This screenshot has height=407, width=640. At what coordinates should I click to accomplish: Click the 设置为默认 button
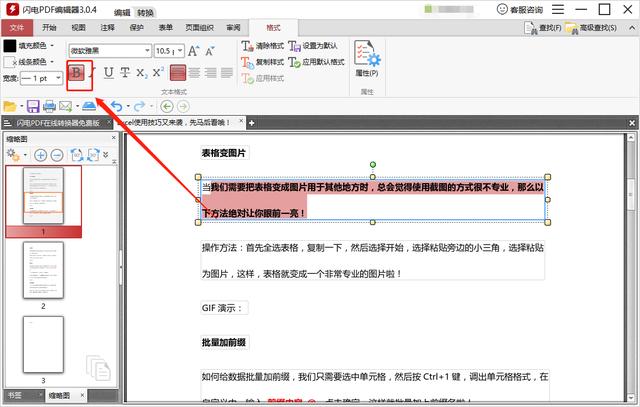[313, 45]
